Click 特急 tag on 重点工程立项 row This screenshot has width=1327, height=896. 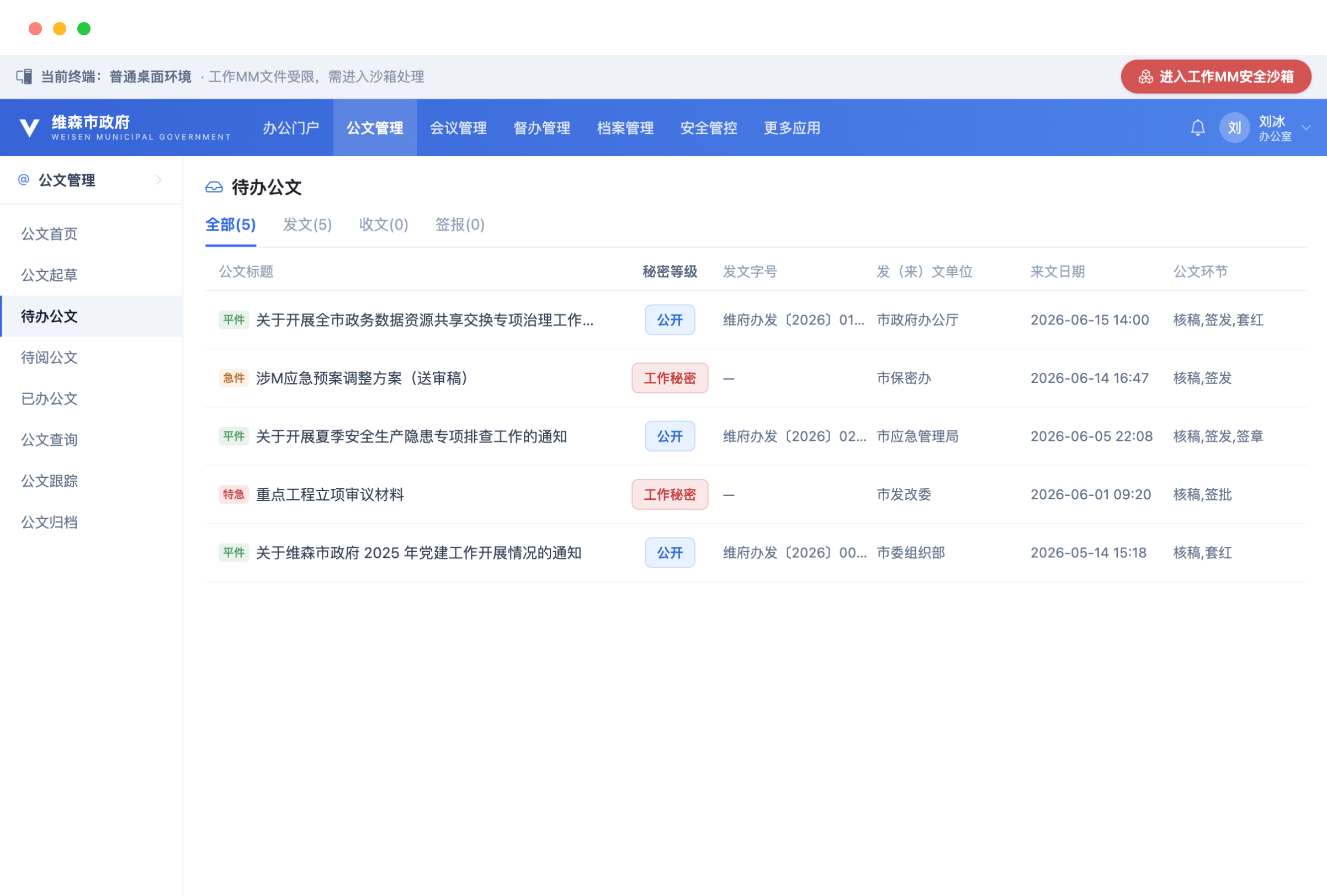pos(233,494)
